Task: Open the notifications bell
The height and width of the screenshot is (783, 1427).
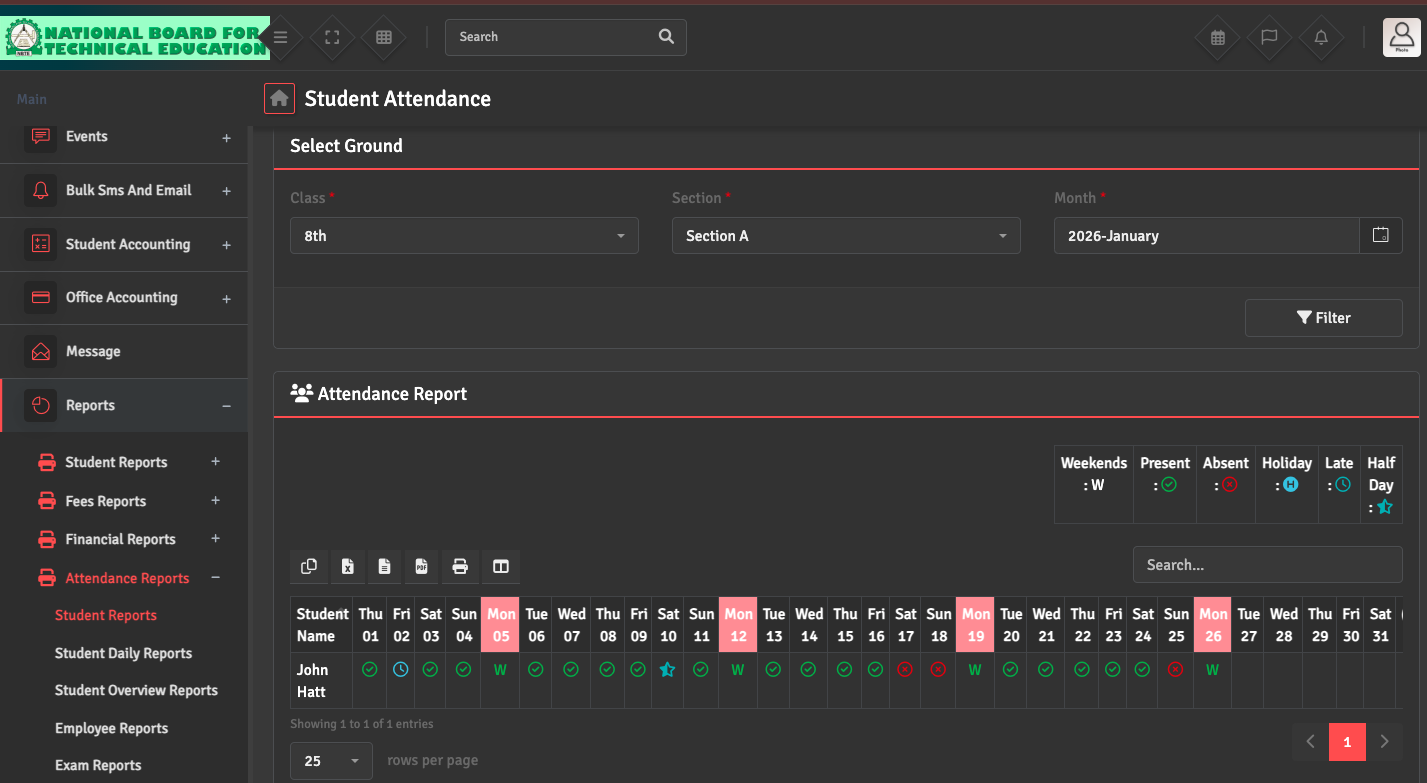Action: coord(1321,37)
